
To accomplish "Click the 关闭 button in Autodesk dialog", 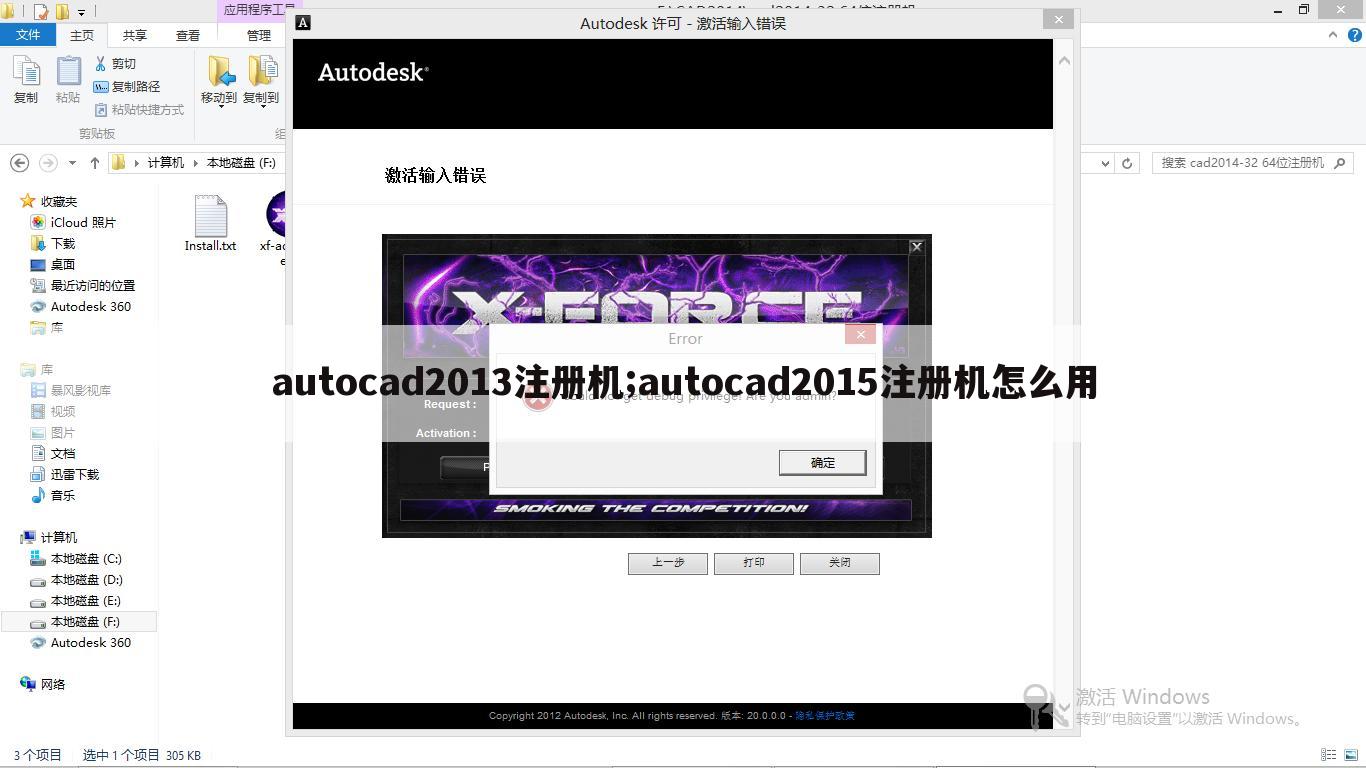I will (x=840, y=563).
